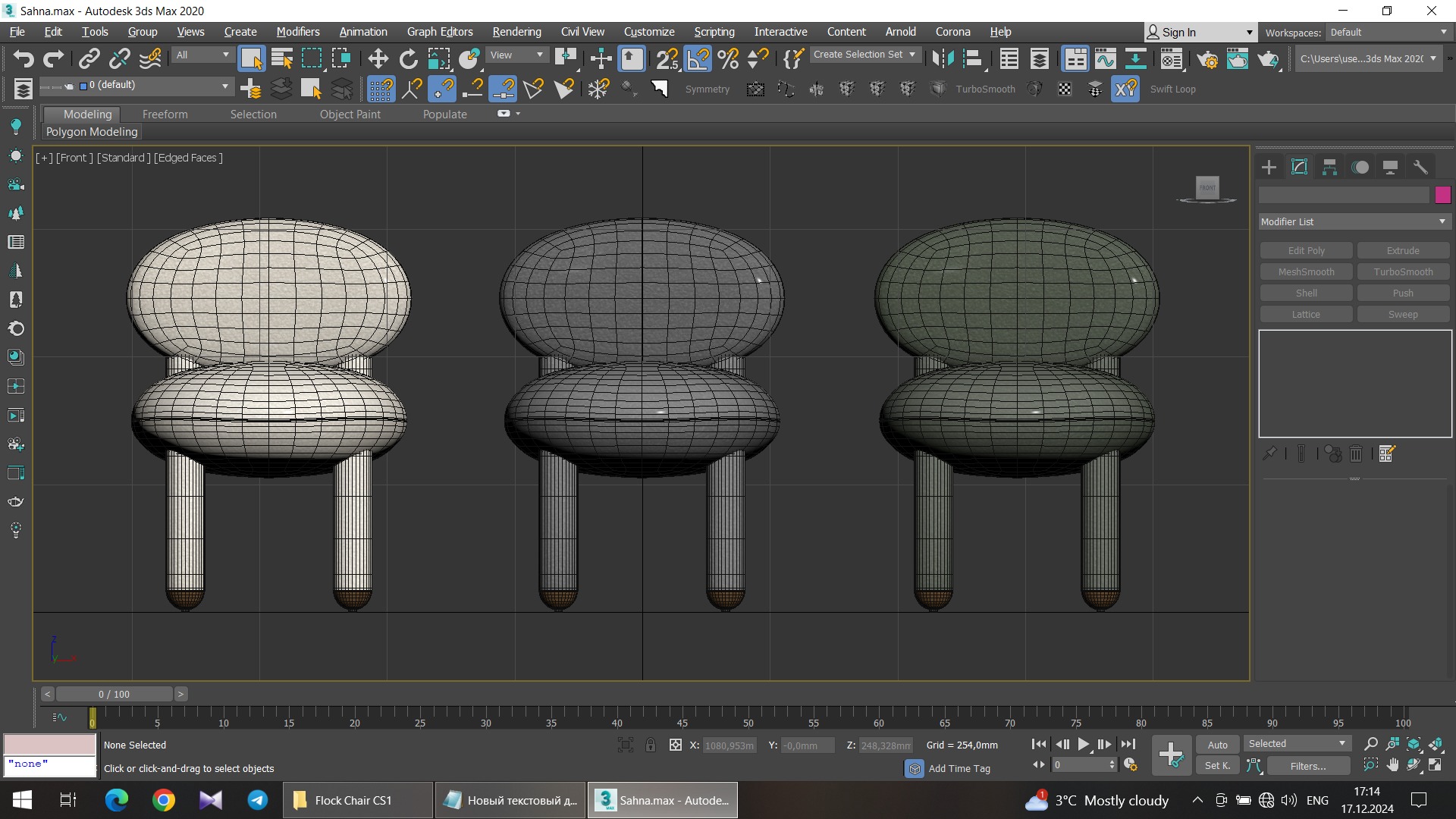Viewport: 1456px width, 819px height.
Task: Open the Modifiers menu
Action: pyautogui.click(x=297, y=32)
